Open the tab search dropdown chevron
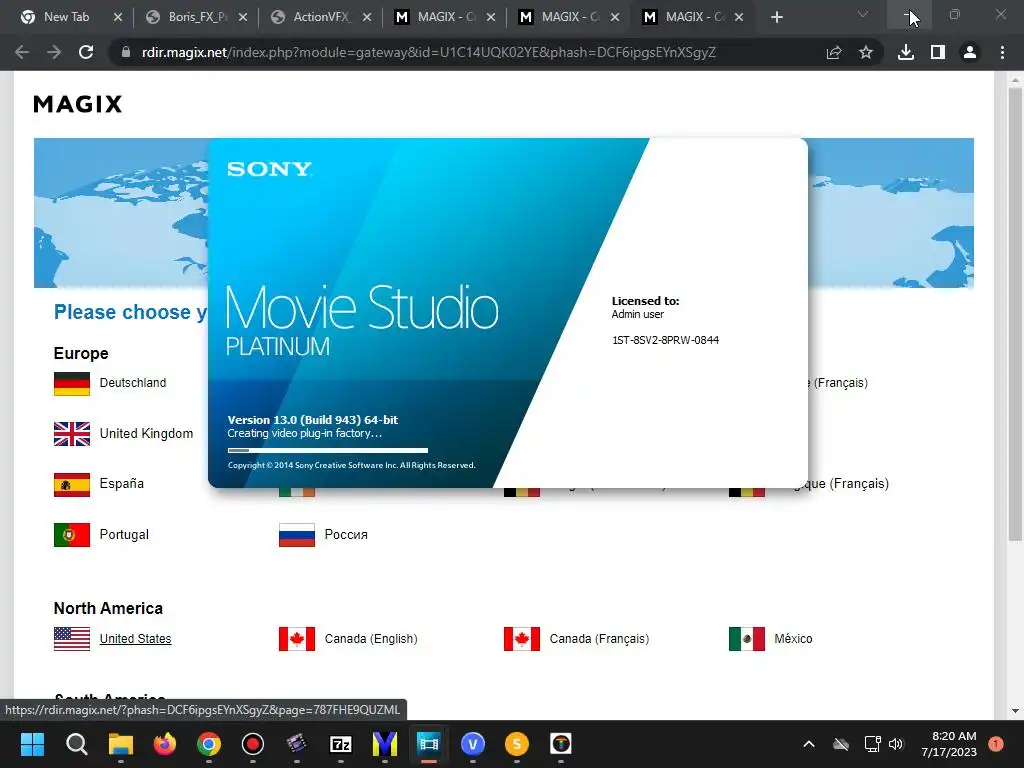This screenshot has width=1024, height=768. [x=863, y=14]
